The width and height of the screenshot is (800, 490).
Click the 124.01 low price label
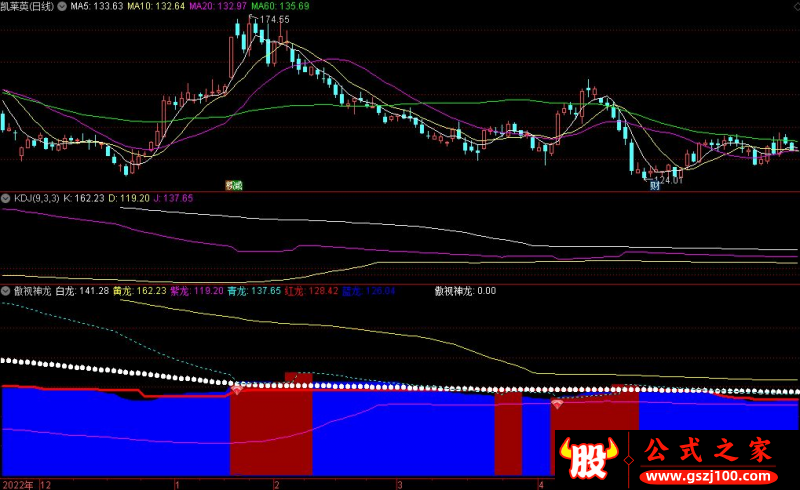click(668, 180)
